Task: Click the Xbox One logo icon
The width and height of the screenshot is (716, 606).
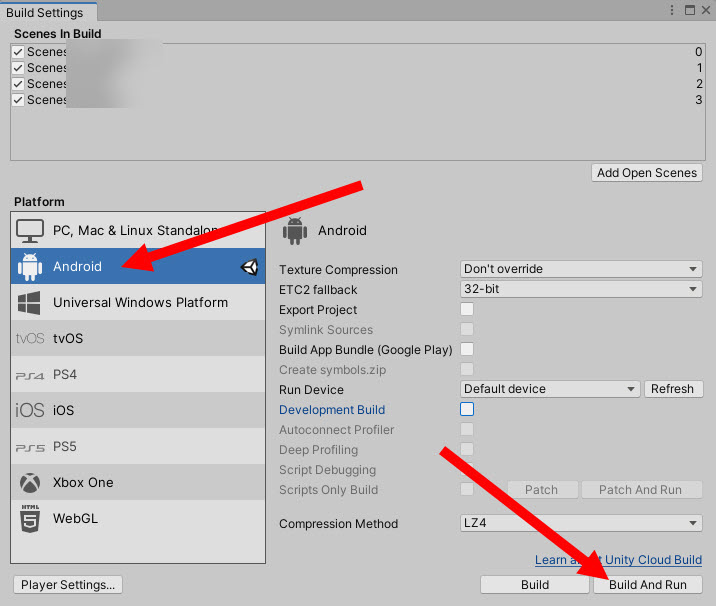Action: click(x=30, y=483)
